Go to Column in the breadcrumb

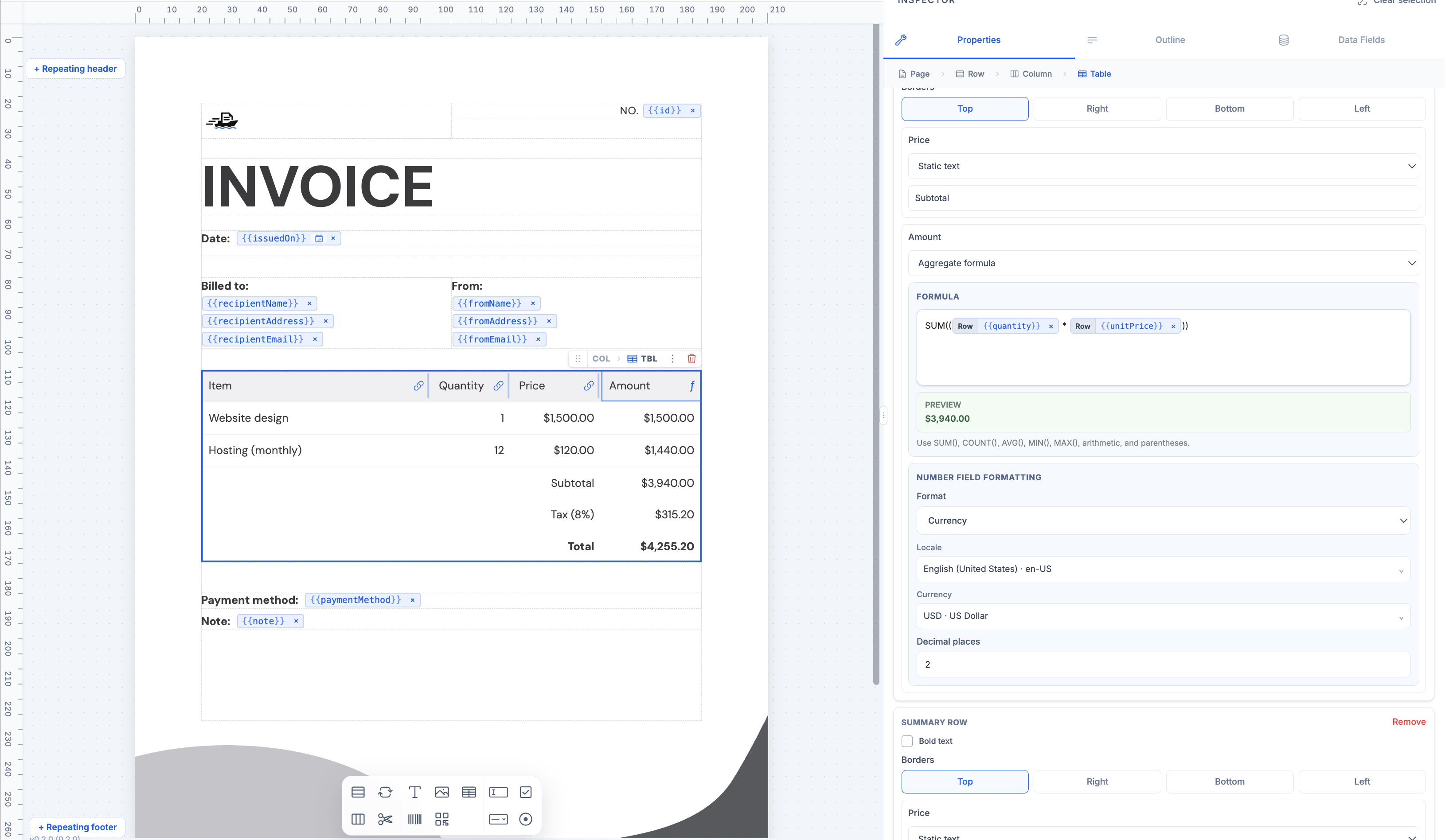pyautogui.click(x=1031, y=74)
